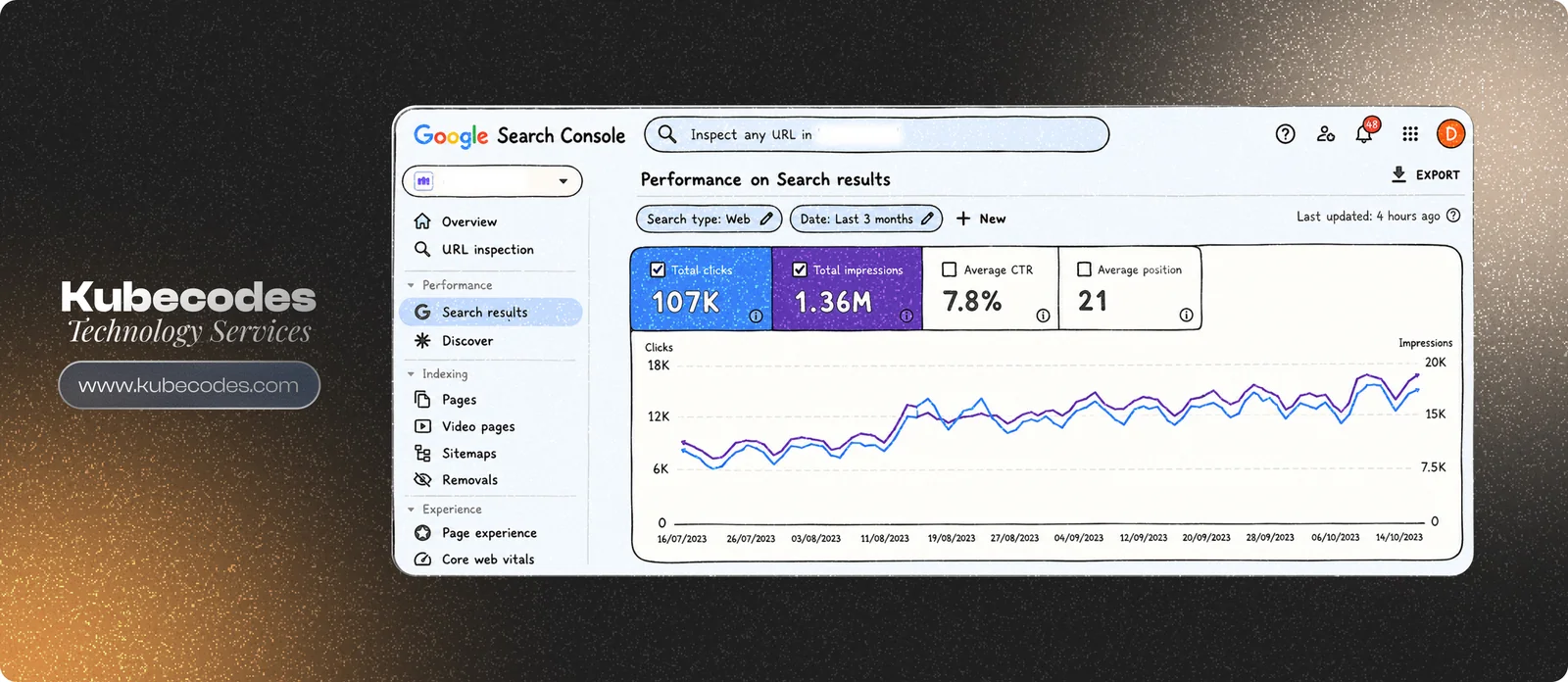Add a New filter
The height and width of the screenshot is (682, 1568).
[981, 219]
